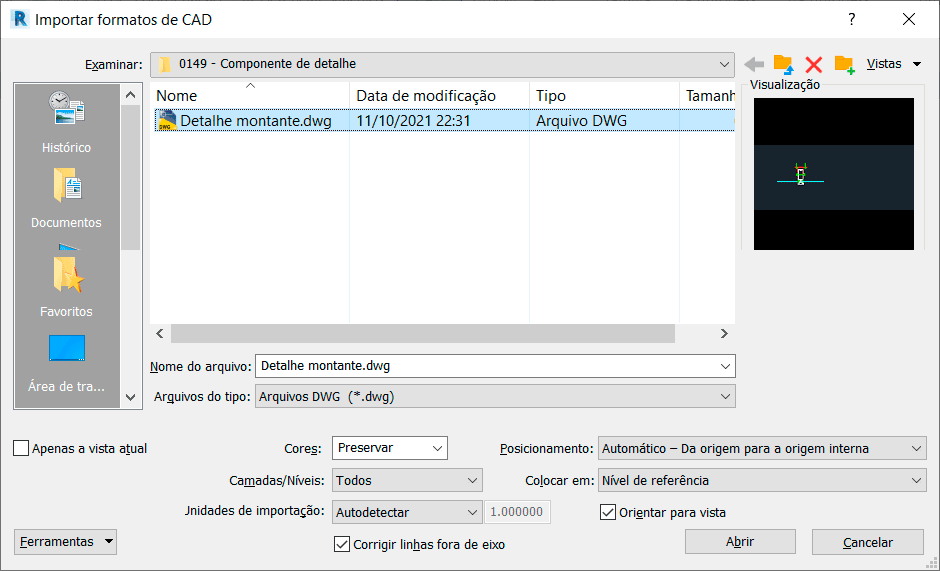This screenshot has width=940, height=571.
Task: Click the Cancelar button
Action: (867, 542)
